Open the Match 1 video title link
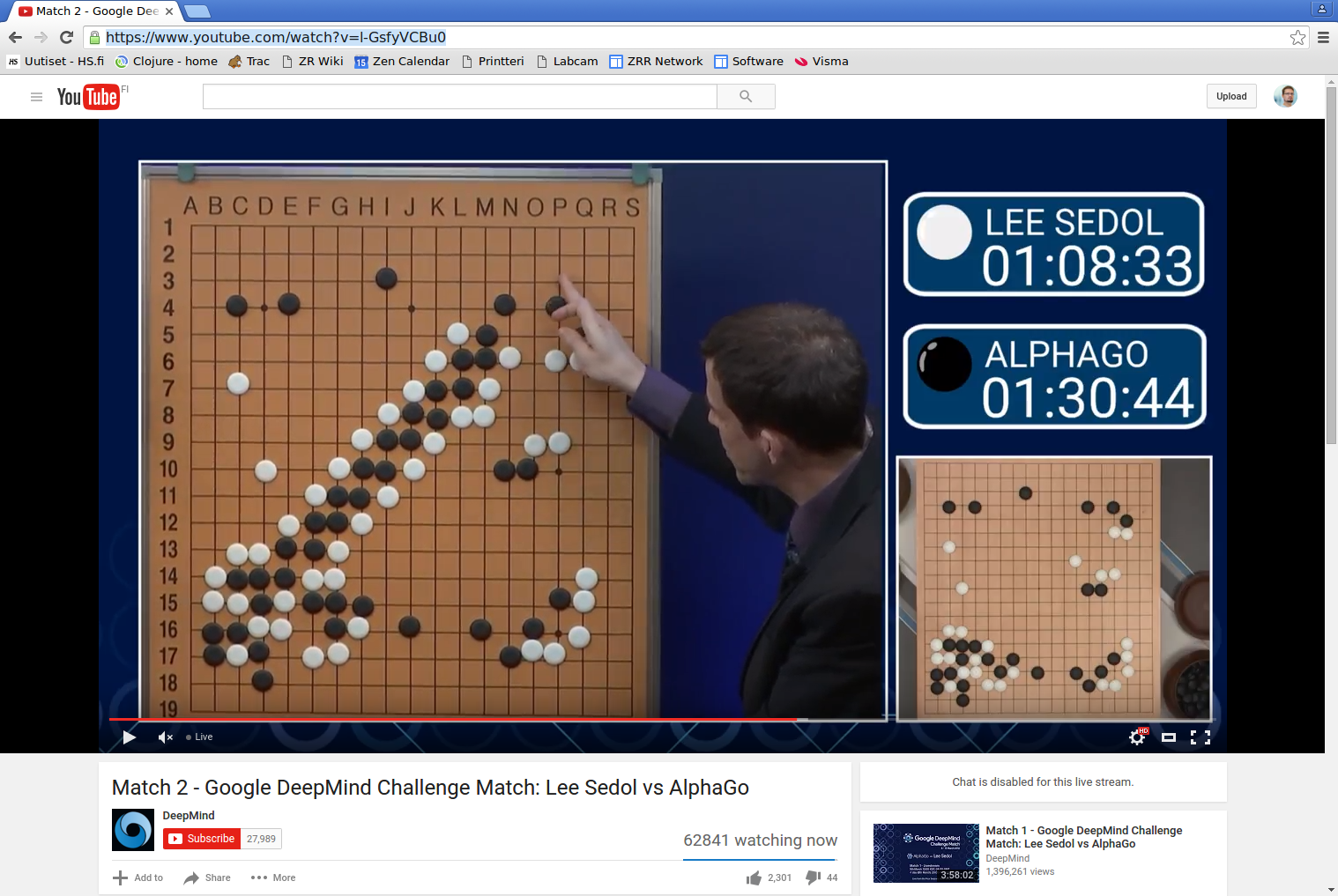1338x896 pixels. coord(1084,837)
